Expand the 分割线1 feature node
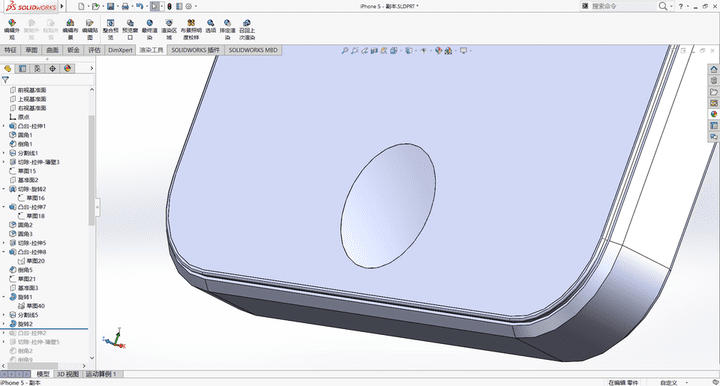Screen dimensions: 720x386 4,153
